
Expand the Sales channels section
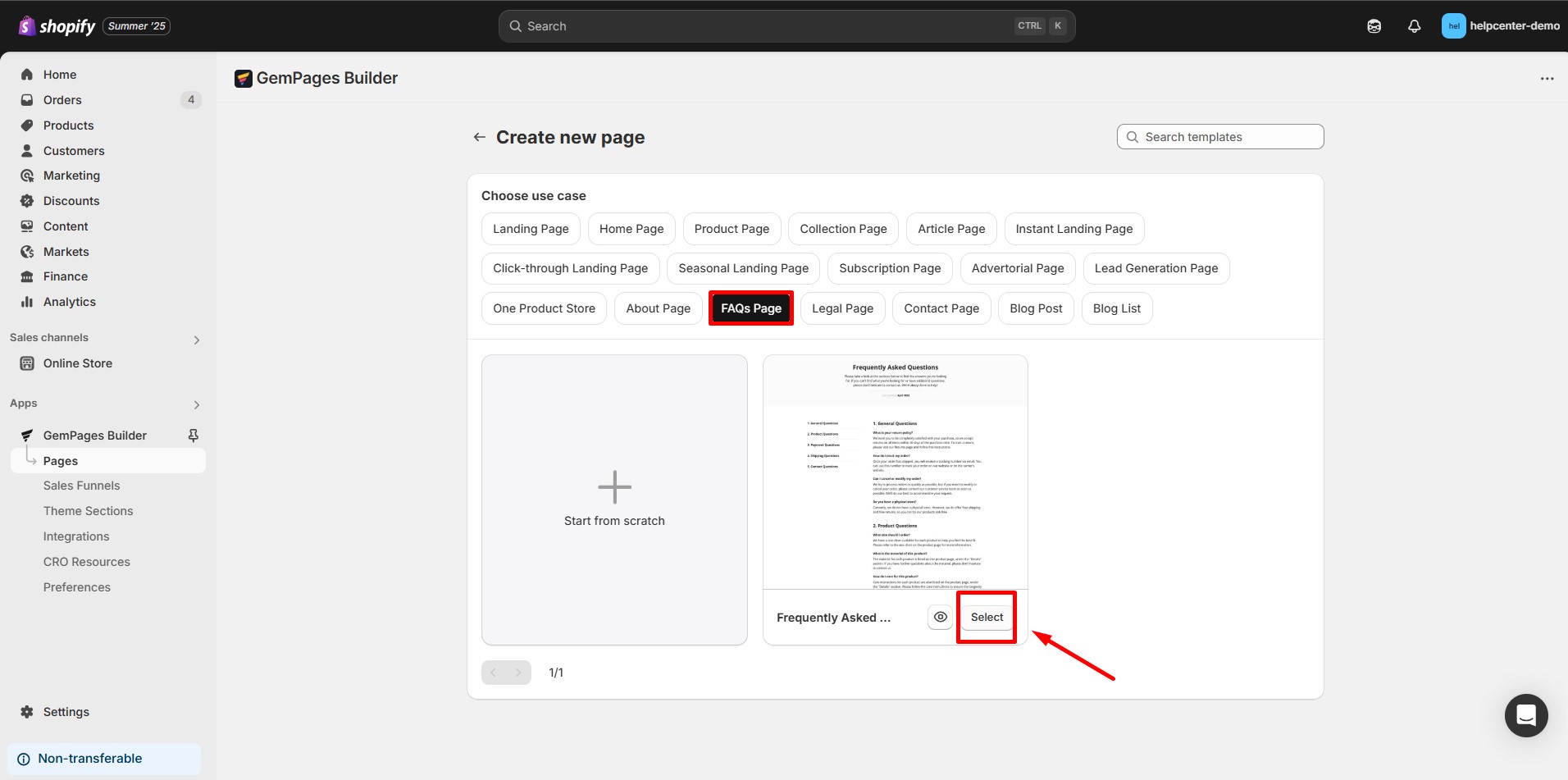click(x=196, y=338)
